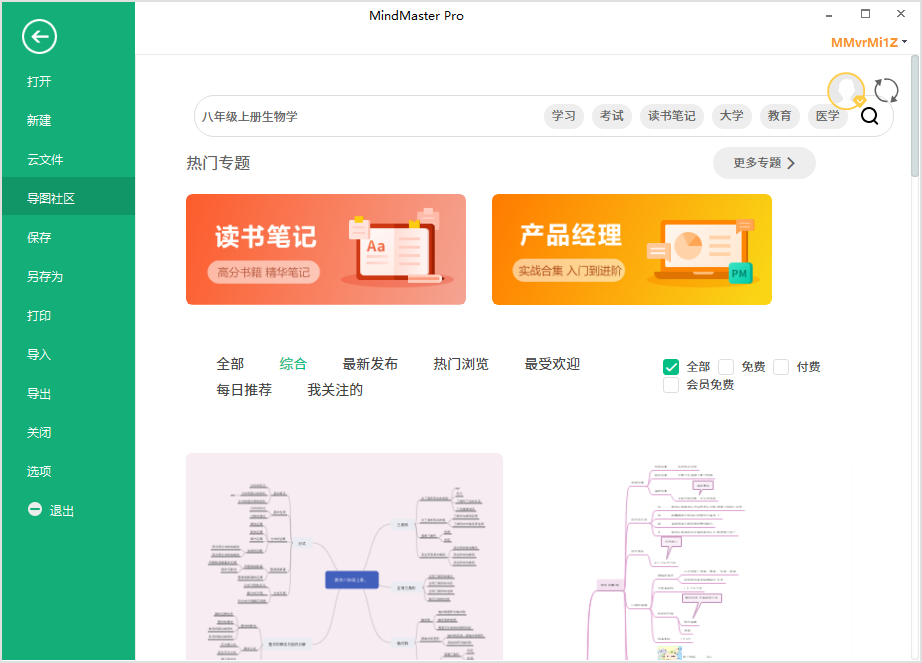922x663 pixels.
Task: Click the search magnifier icon
Action: click(870, 116)
